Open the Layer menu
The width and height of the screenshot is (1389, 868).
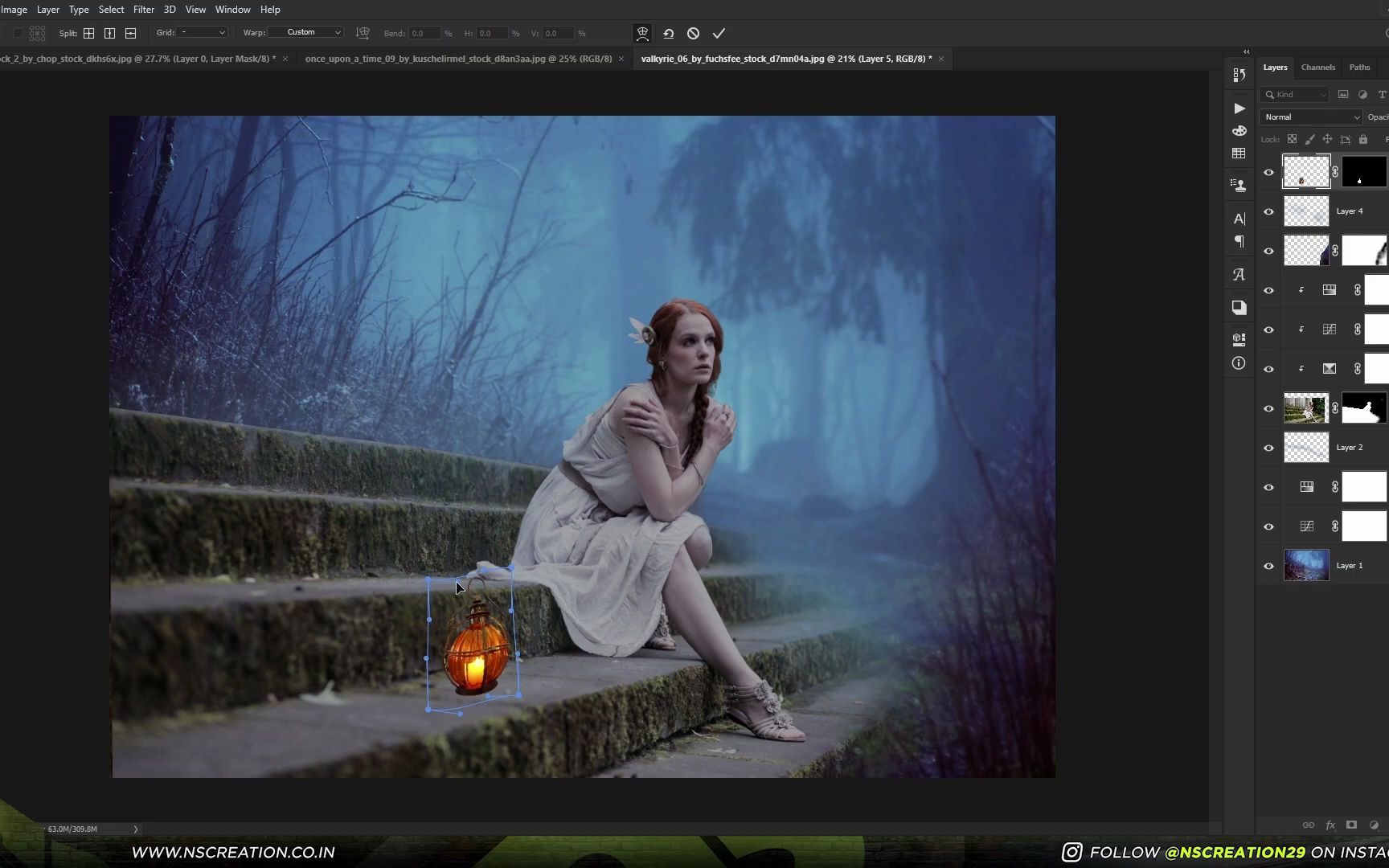48,10
